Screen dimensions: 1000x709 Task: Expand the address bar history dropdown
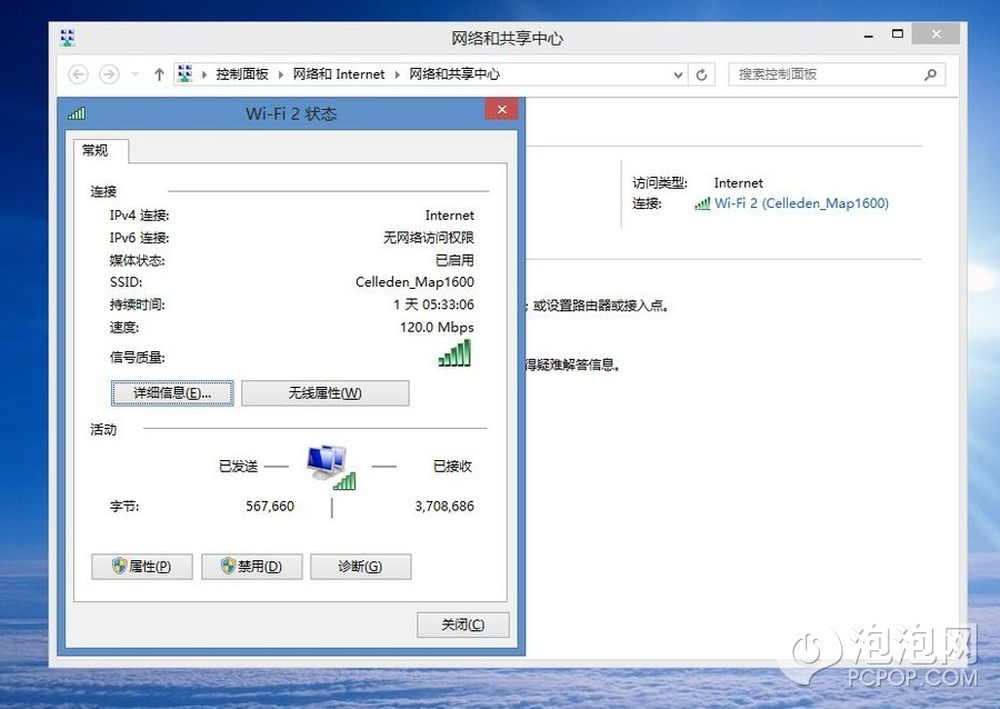(678, 75)
